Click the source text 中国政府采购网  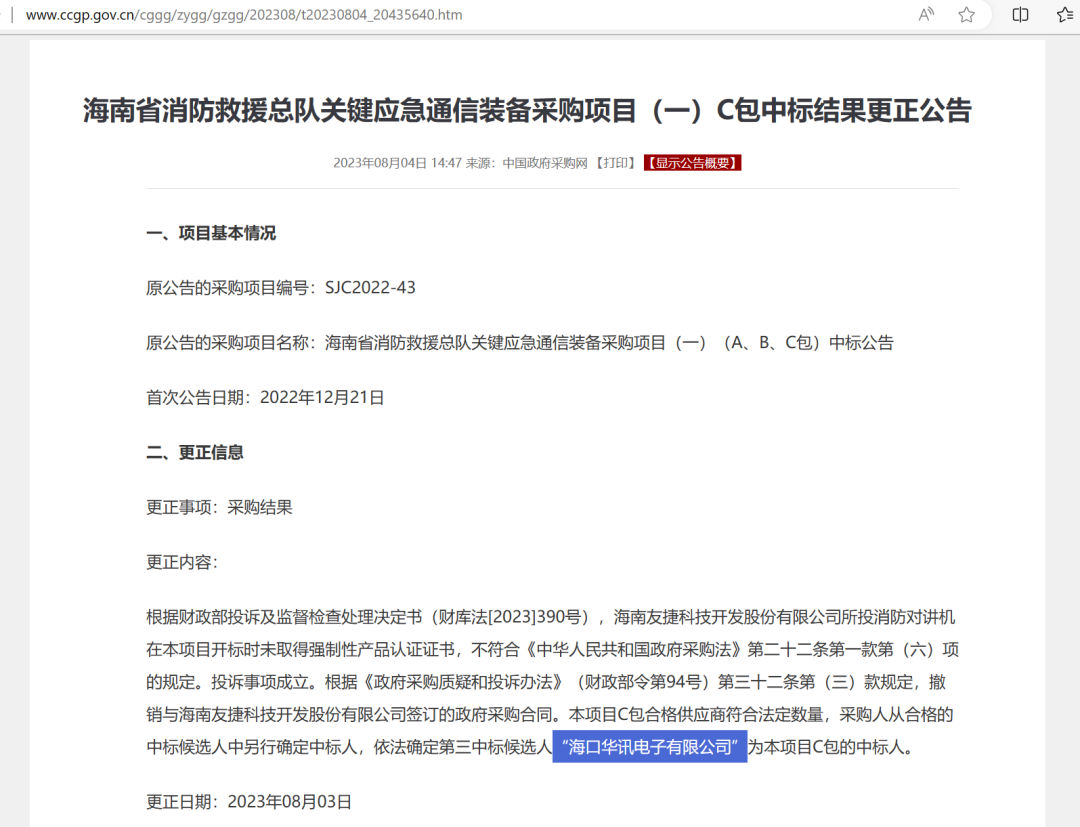(545, 163)
